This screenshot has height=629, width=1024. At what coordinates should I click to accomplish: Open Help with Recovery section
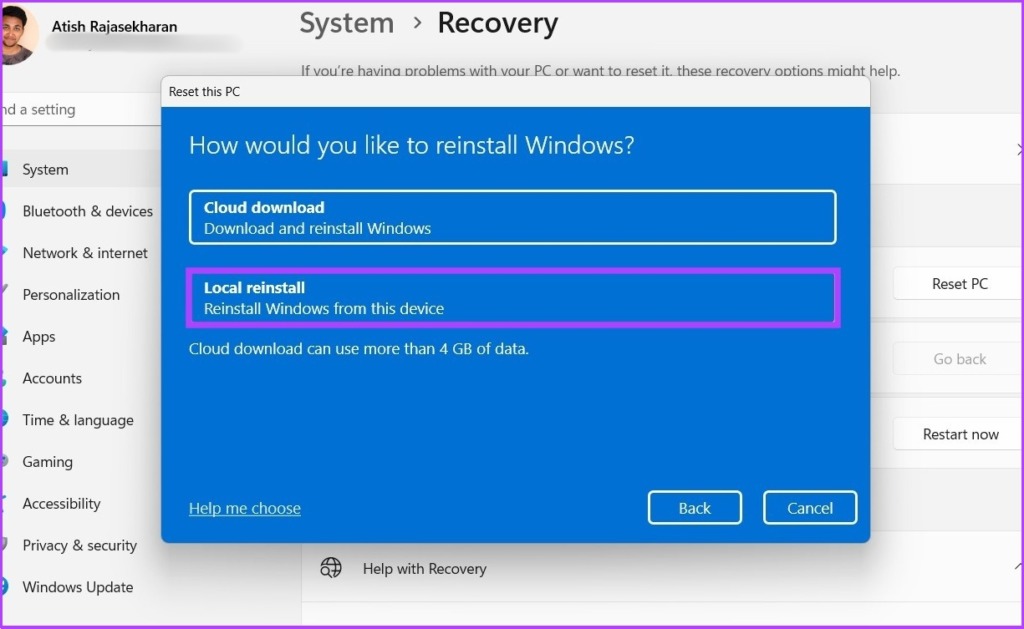[662, 568]
